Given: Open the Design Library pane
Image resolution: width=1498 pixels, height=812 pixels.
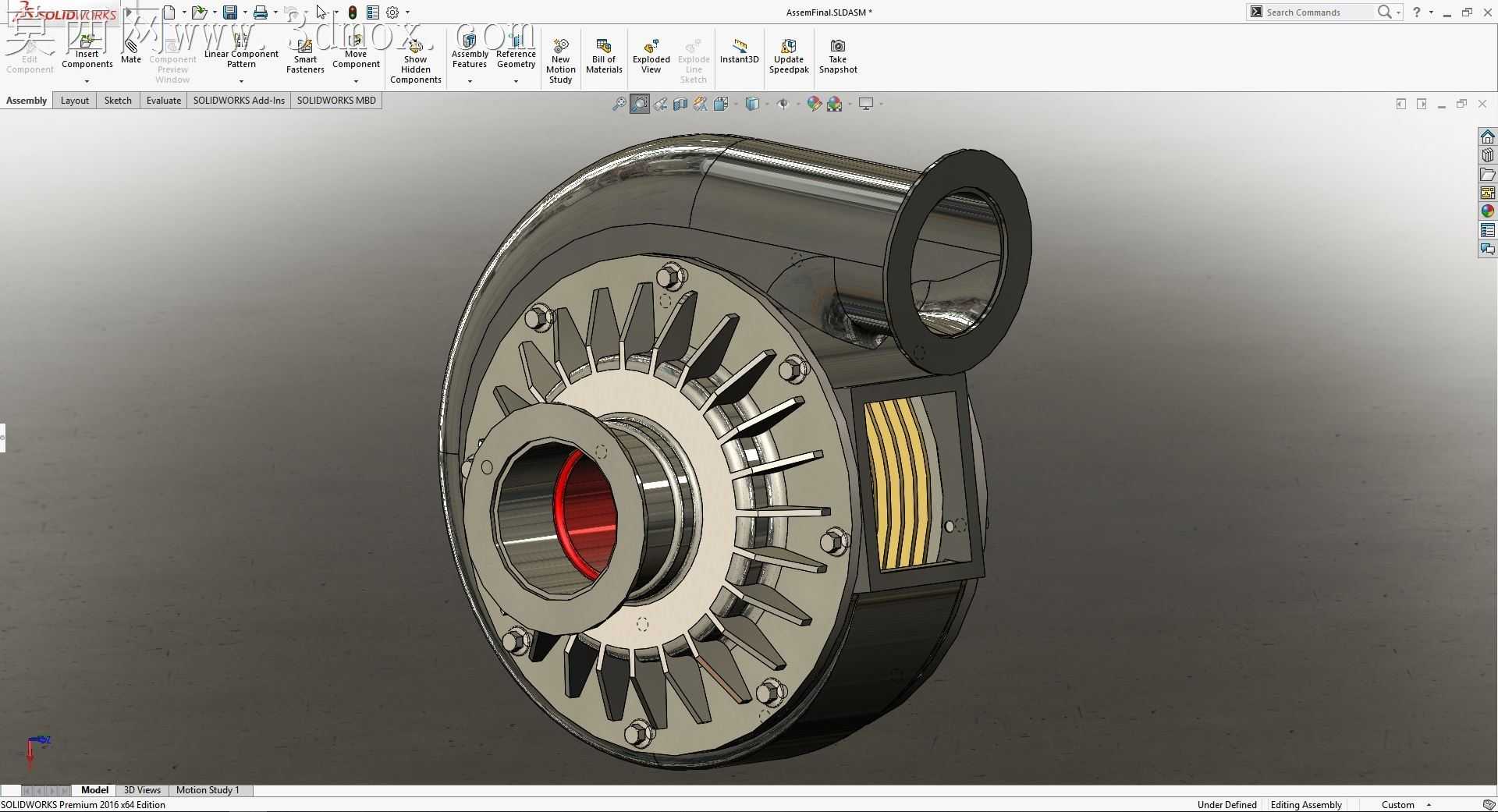Looking at the screenshot, I should click(x=1488, y=155).
